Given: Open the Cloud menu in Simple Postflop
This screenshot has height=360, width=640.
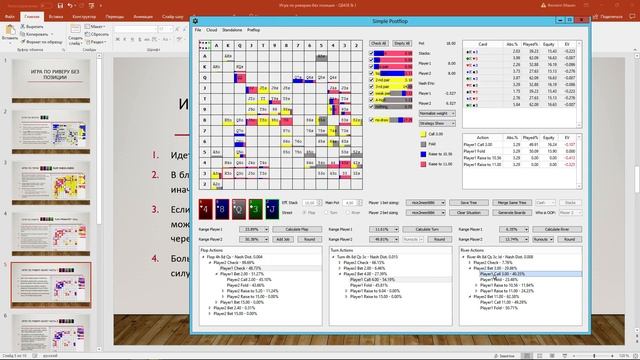Looking at the screenshot, I should tap(211, 30).
